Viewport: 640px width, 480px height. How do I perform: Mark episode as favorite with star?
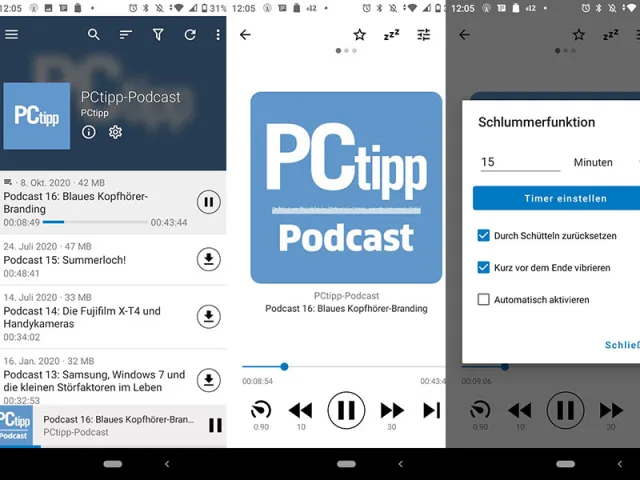360,35
